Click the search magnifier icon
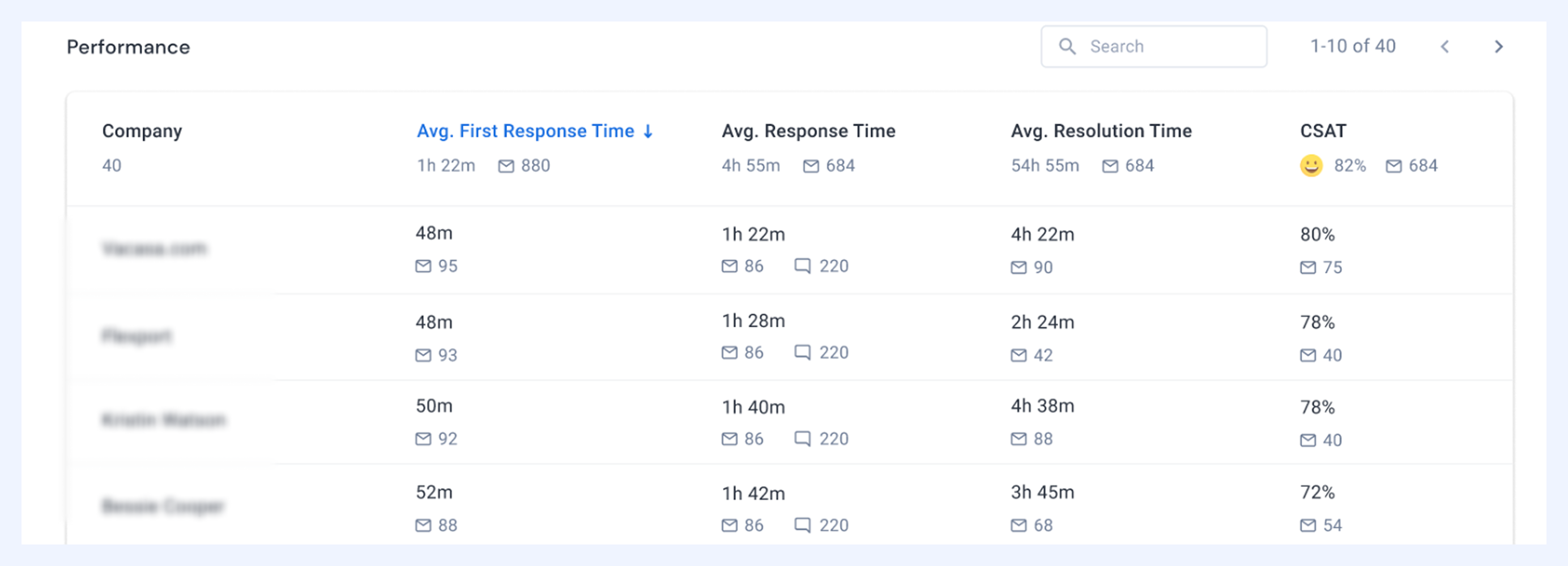The image size is (1568, 566). 1067,46
